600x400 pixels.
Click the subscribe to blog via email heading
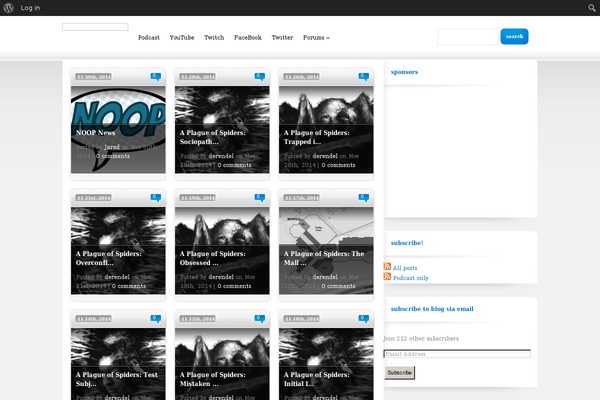click(432, 309)
